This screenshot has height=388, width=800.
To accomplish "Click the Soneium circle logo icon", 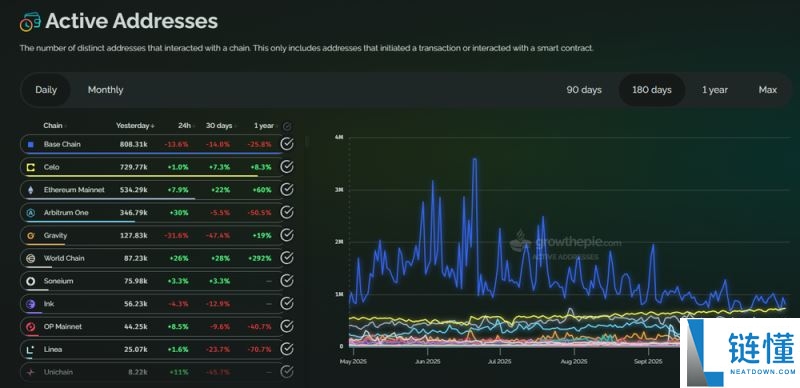I will [x=31, y=281].
